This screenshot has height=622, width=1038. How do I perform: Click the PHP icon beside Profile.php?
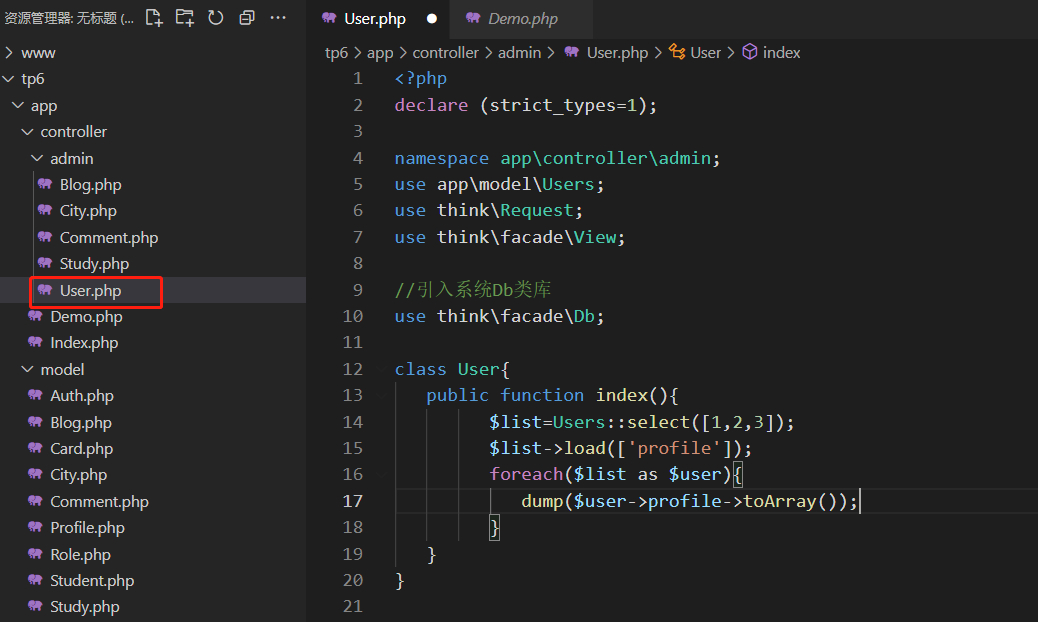(36, 527)
